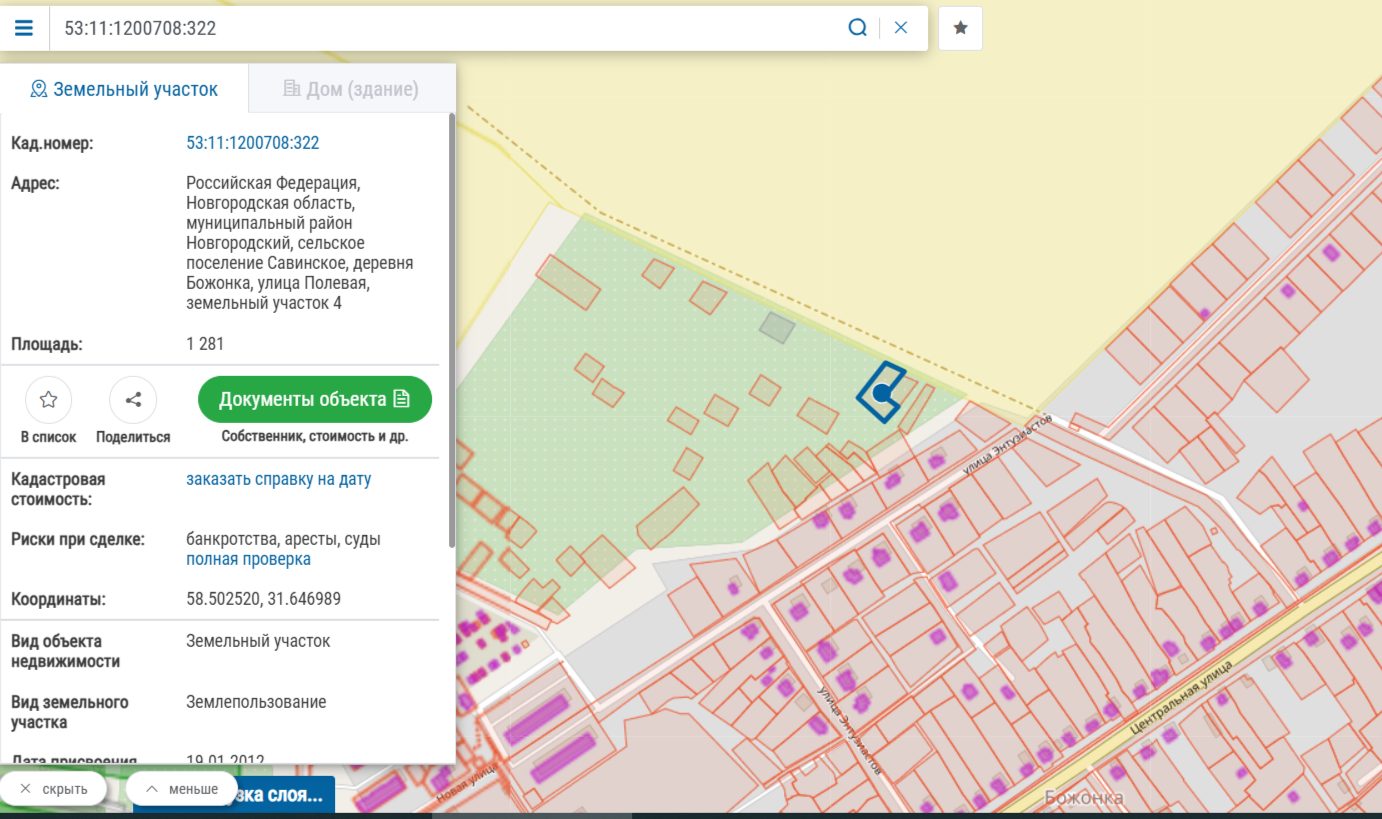The height and width of the screenshot is (819, 1382).
Task: Click the Поделиться share icon
Action: point(133,400)
